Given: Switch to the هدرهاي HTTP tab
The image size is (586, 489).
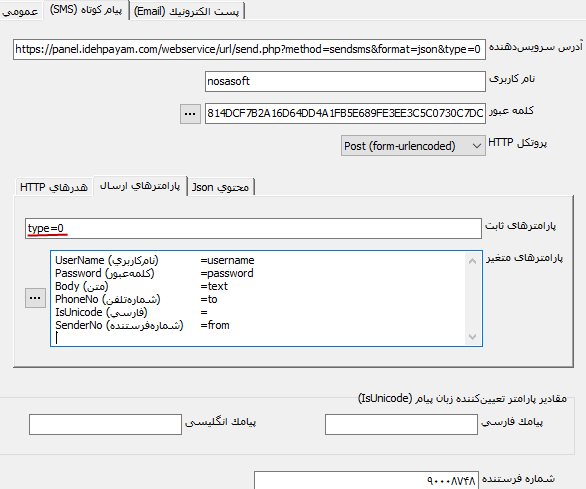Looking at the screenshot, I should [54, 187].
